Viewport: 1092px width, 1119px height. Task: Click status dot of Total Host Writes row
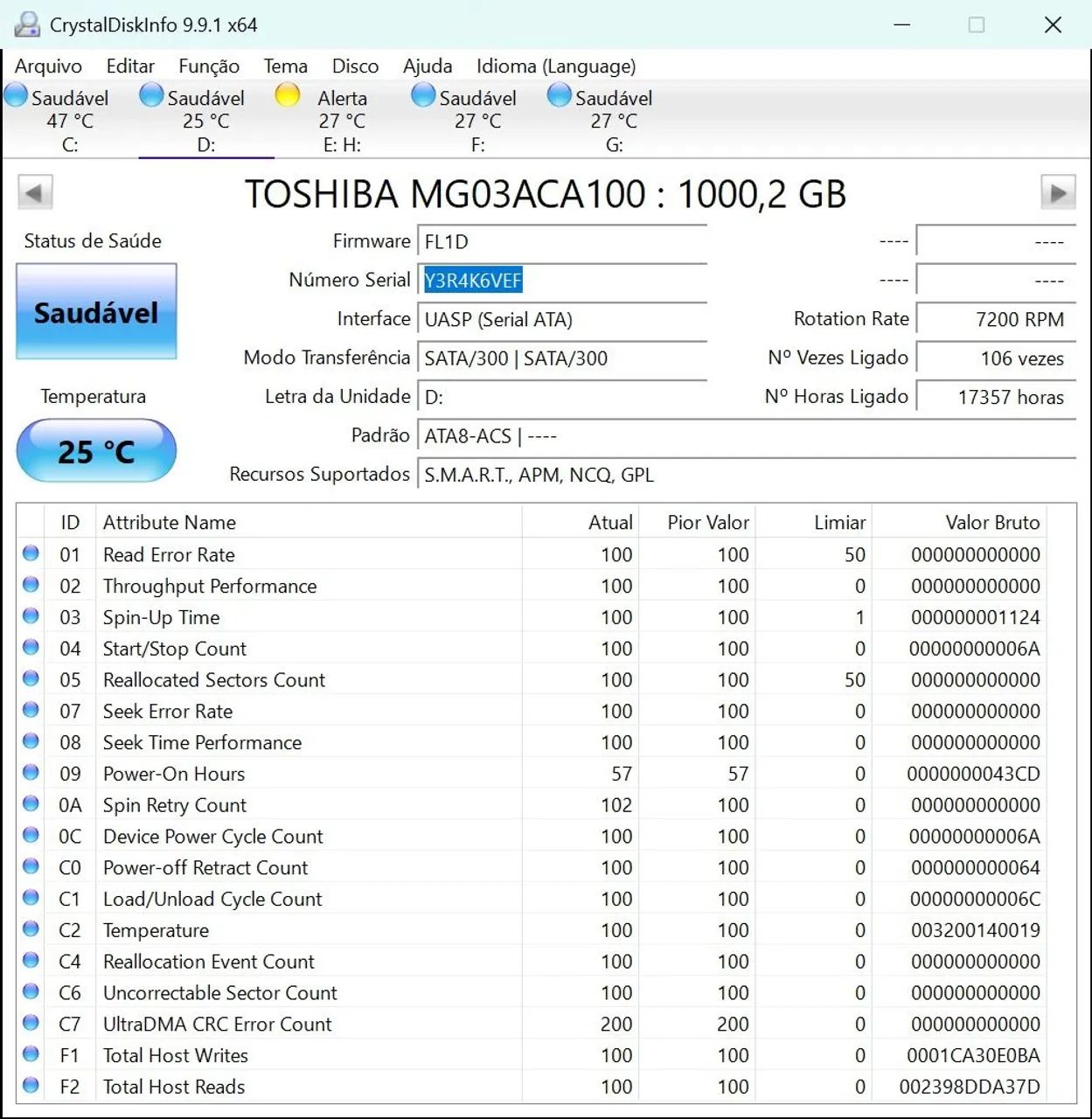tap(31, 1054)
